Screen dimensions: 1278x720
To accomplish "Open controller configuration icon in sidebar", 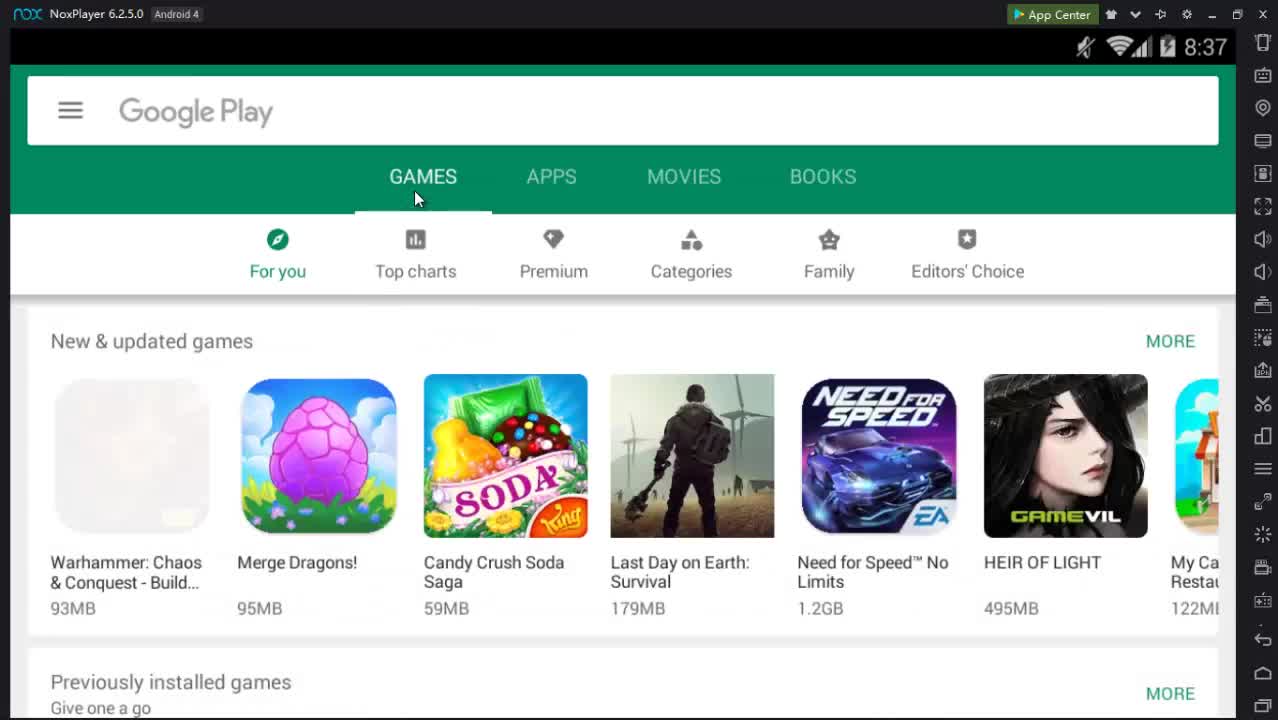I will [1263, 601].
